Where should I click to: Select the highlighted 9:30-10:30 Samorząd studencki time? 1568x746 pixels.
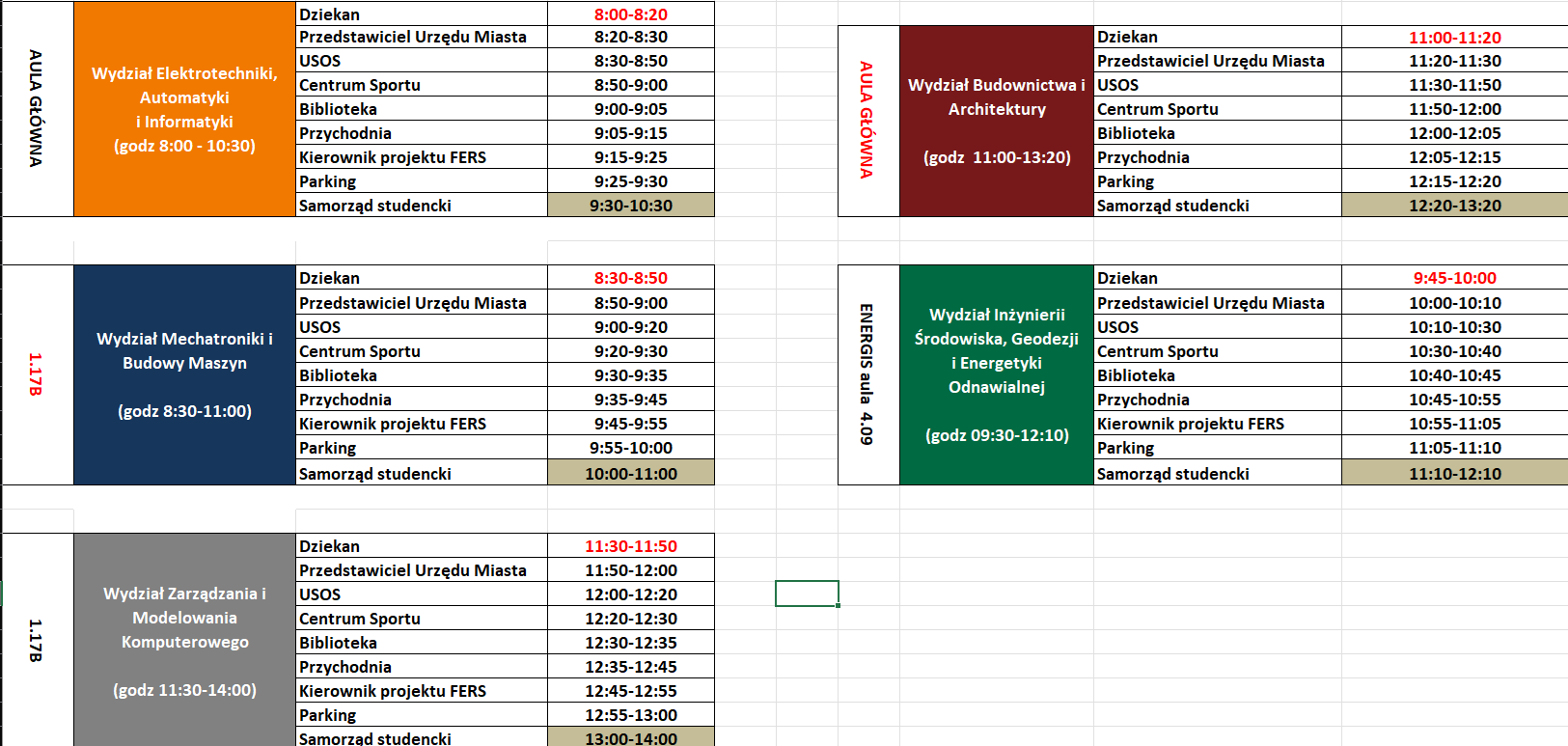(631, 205)
